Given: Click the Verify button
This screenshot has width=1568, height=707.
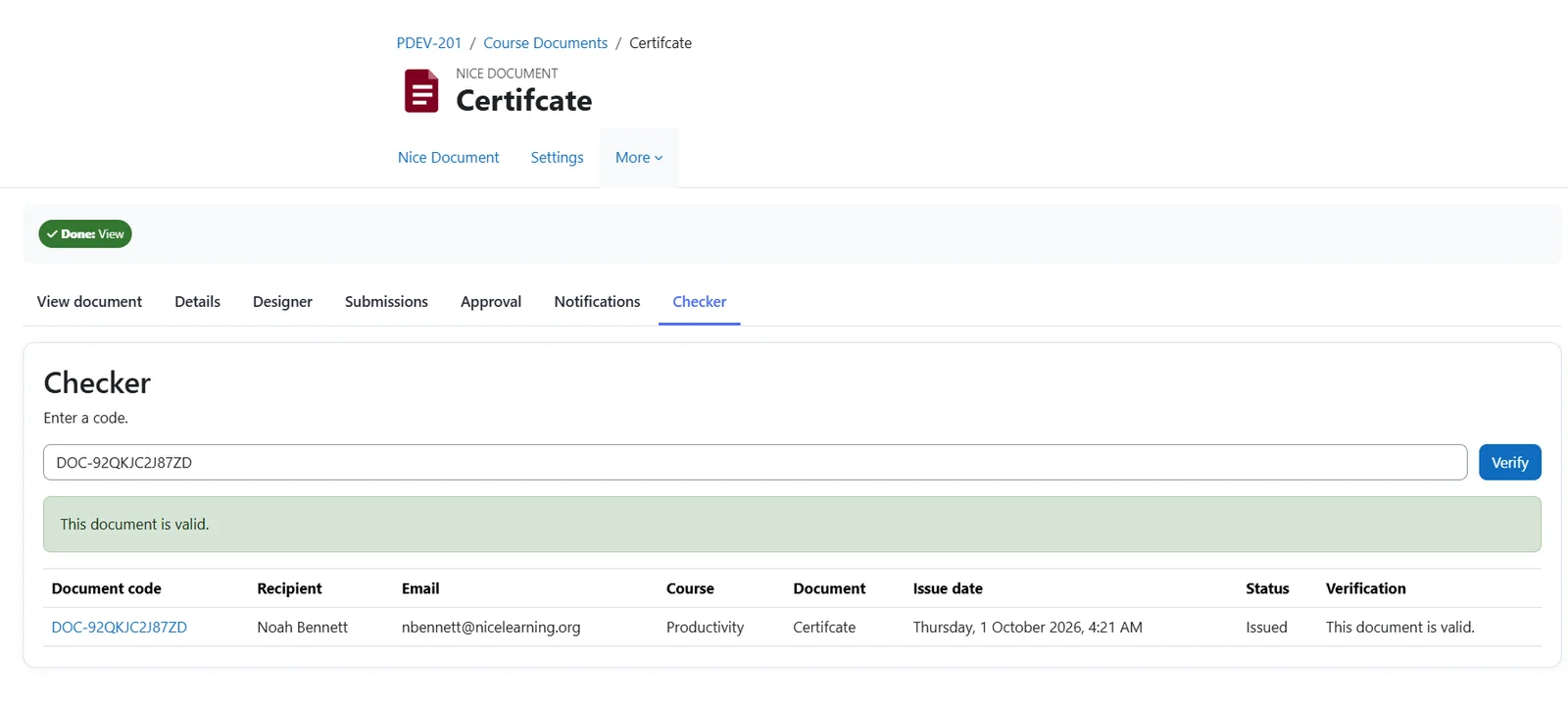Looking at the screenshot, I should pos(1509,463).
